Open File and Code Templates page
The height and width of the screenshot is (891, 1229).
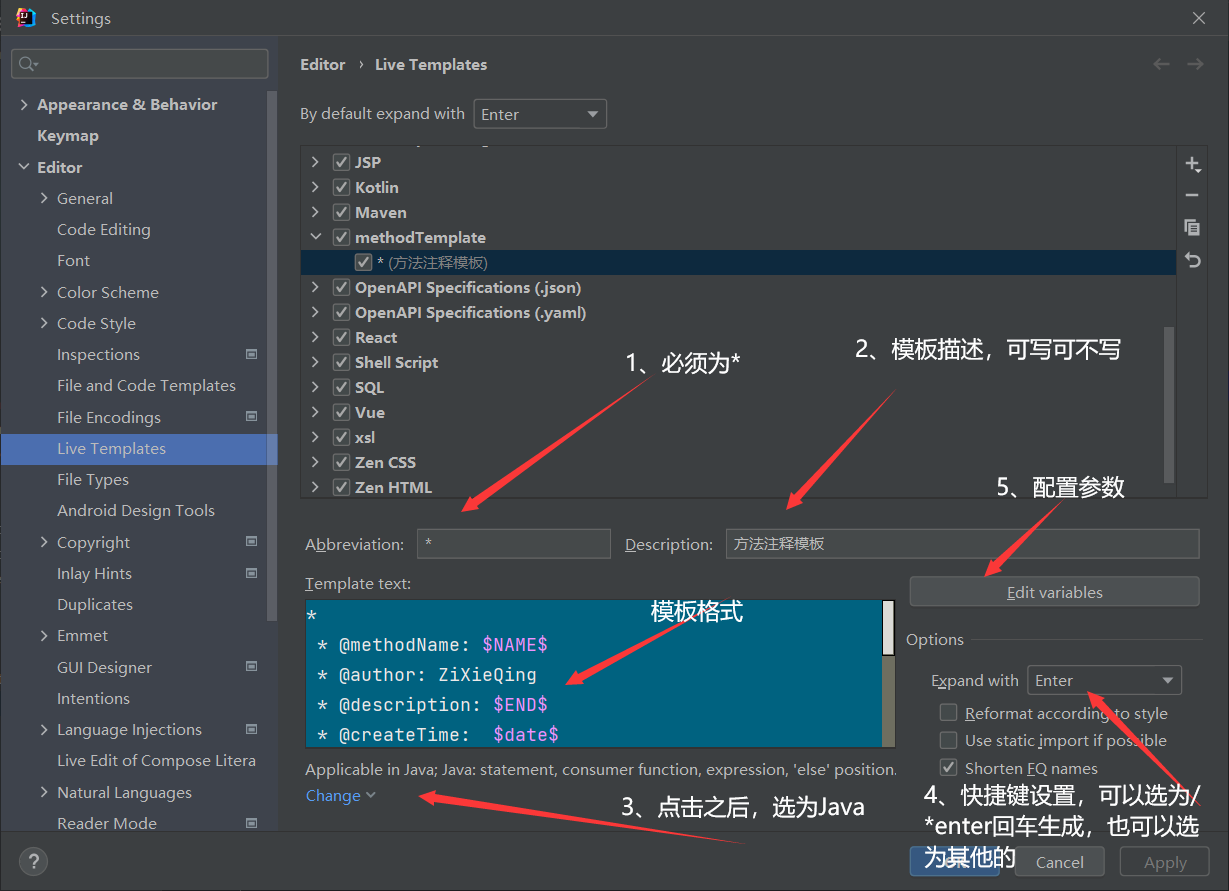(x=146, y=385)
